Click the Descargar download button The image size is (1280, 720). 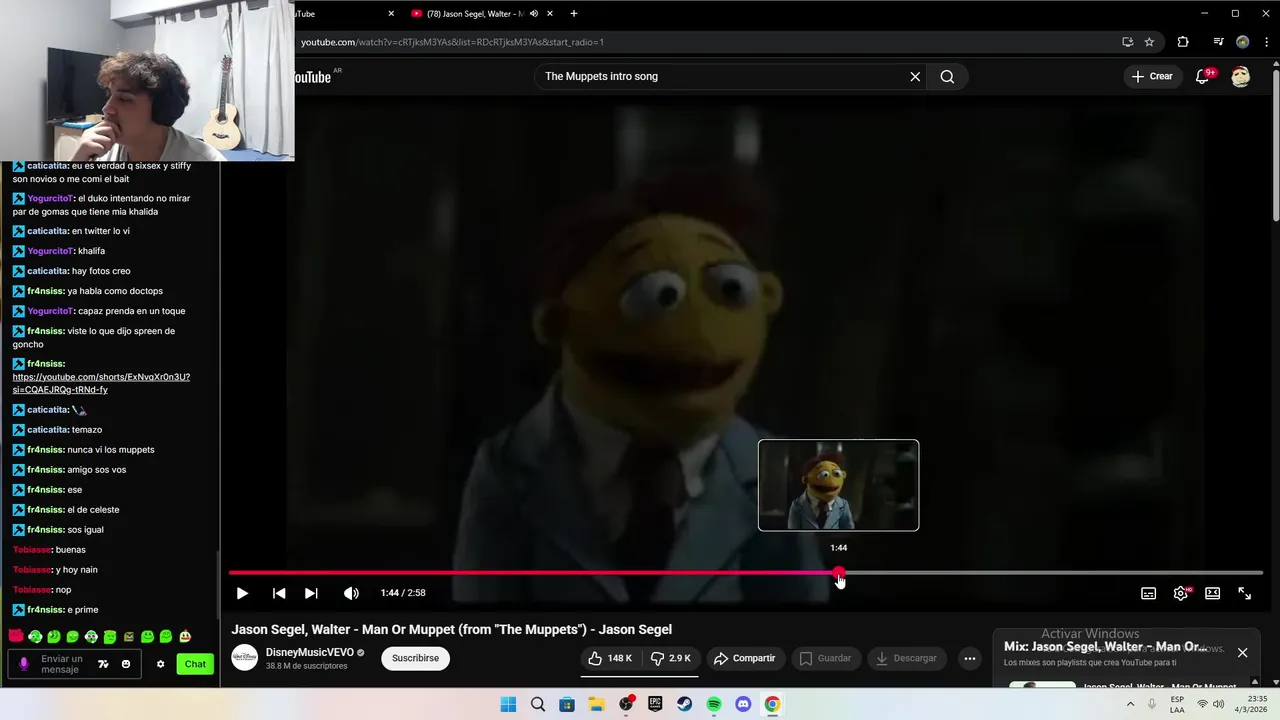pos(907,658)
